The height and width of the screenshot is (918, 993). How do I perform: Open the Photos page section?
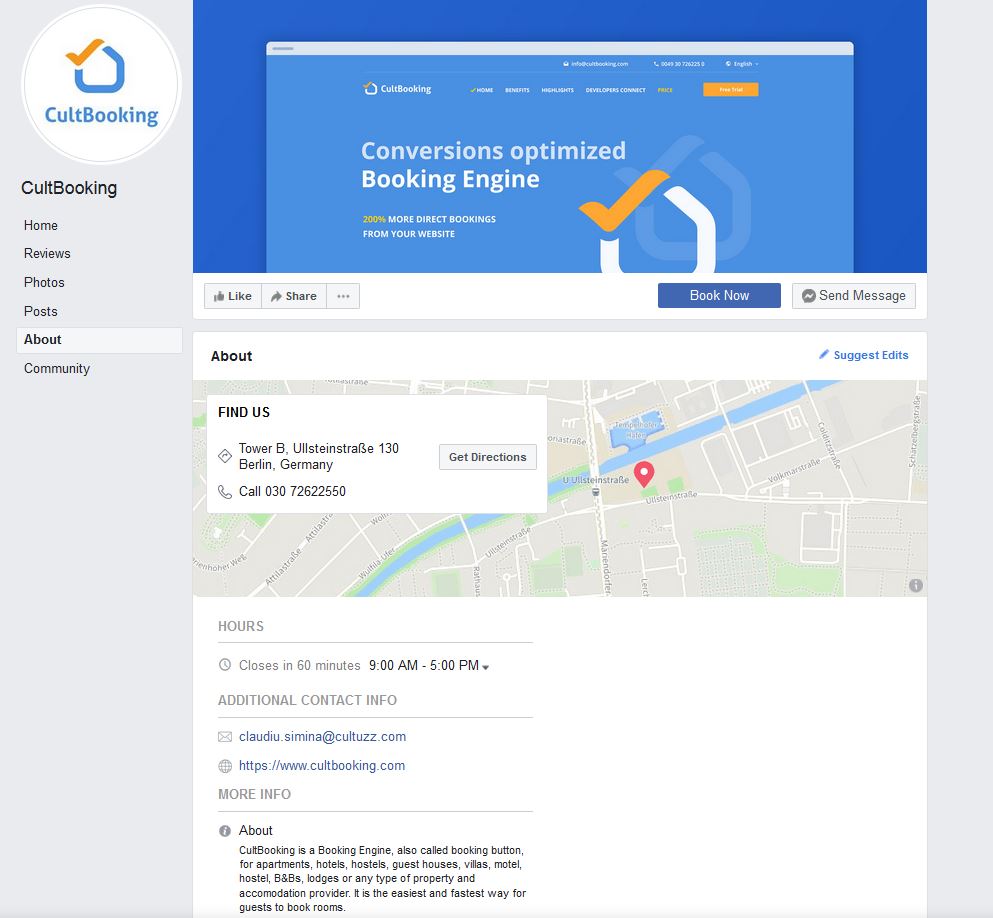pyautogui.click(x=44, y=282)
